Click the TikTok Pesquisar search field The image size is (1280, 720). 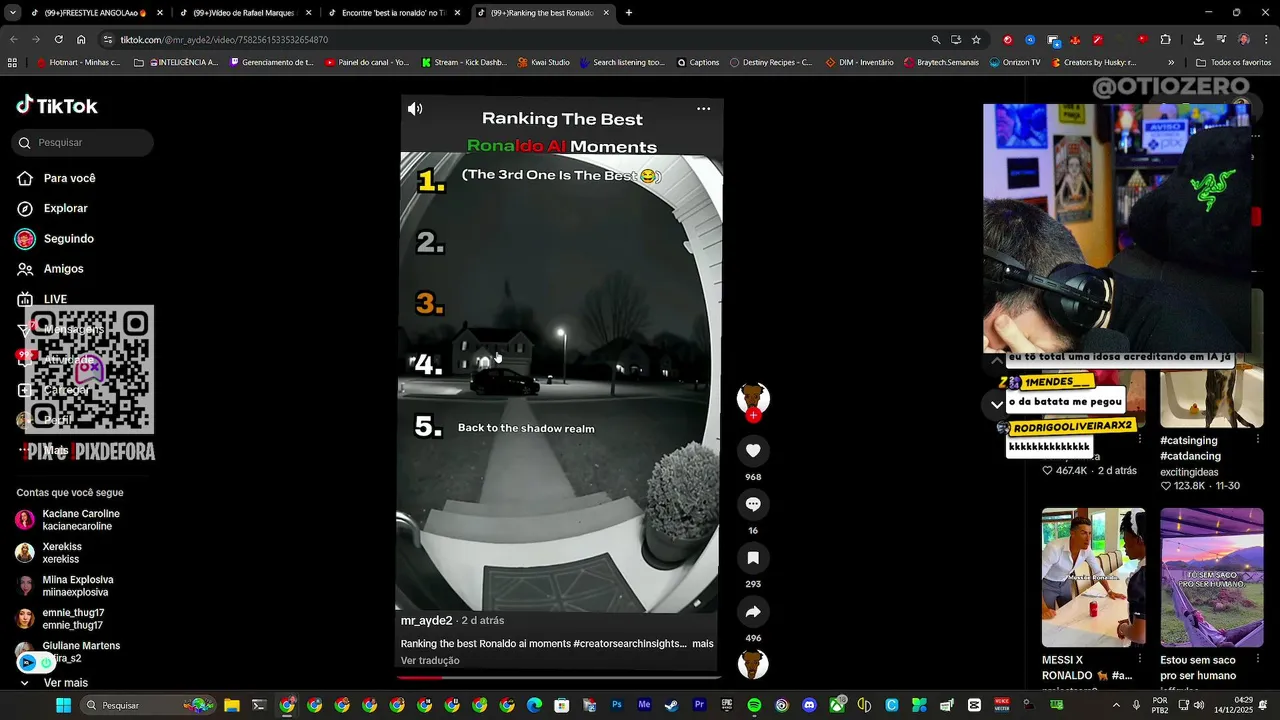(x=83, y=143)
